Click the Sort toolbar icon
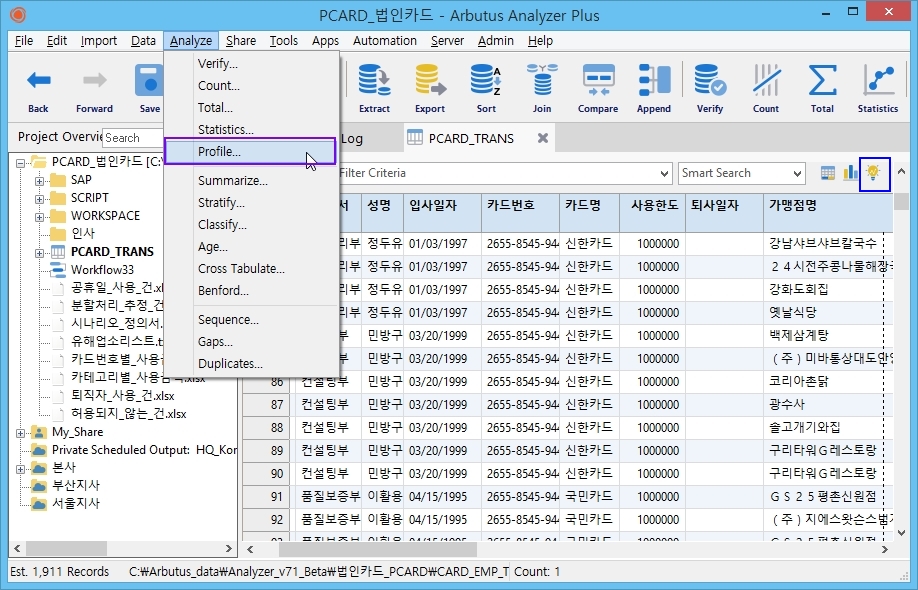Image resolution: width=918 pixels, height=590 pixels. click(486, 80)
